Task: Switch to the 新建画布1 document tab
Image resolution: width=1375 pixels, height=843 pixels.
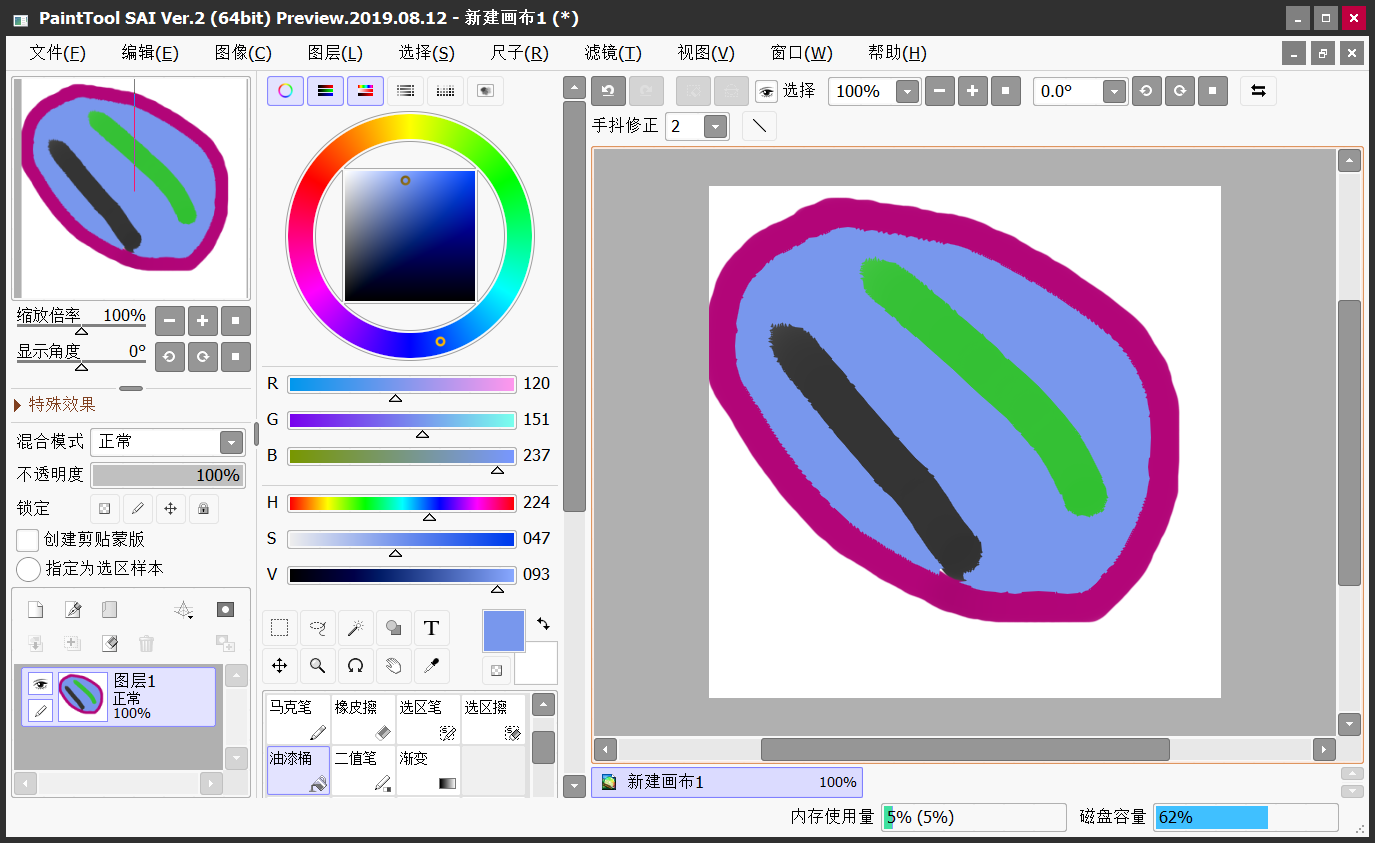Action: coord(727,782)
